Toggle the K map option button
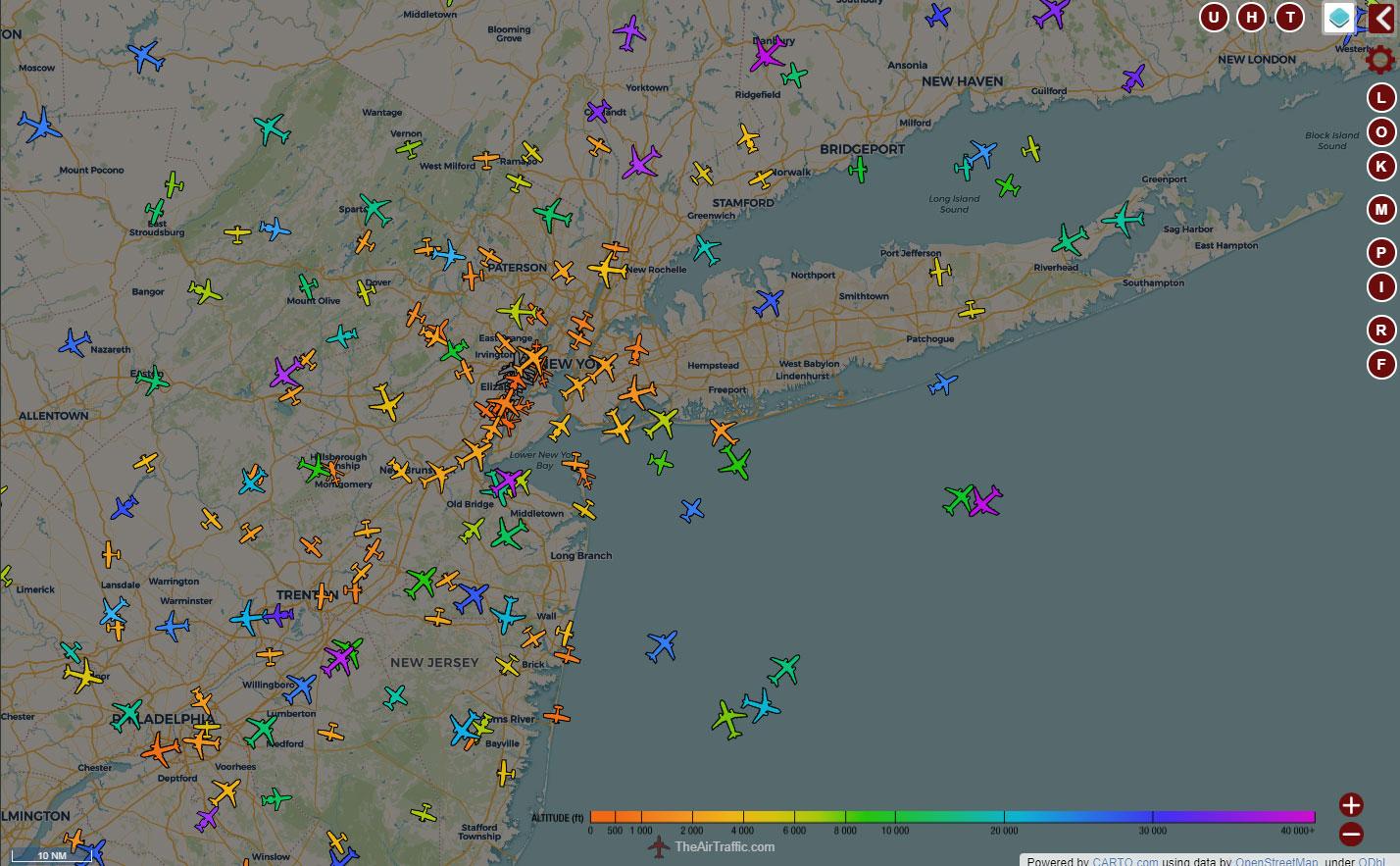 click(x=1381, y=167)
